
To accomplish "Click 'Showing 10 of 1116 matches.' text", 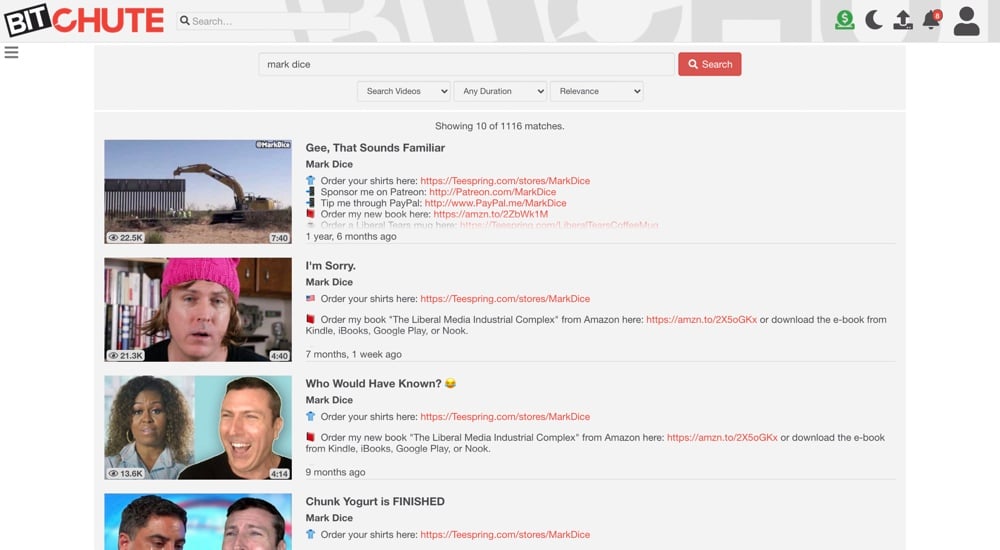I will tap(499, 126).
